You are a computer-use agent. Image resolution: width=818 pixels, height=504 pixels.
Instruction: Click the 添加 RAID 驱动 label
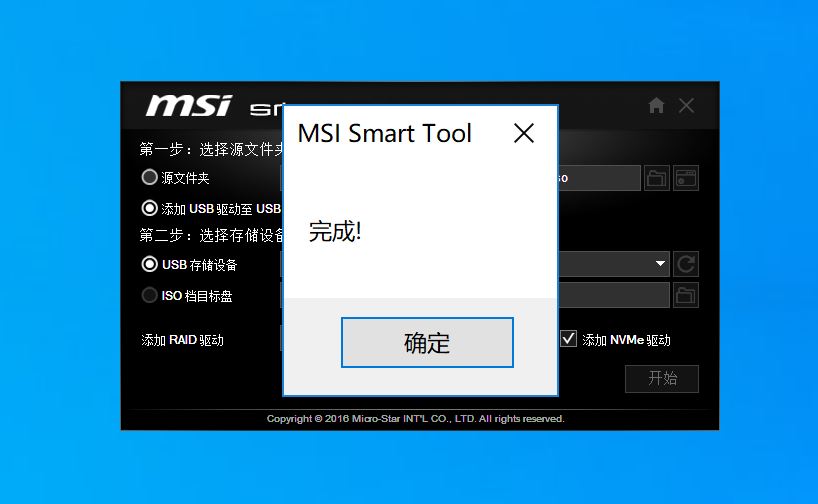pos(183,340)
